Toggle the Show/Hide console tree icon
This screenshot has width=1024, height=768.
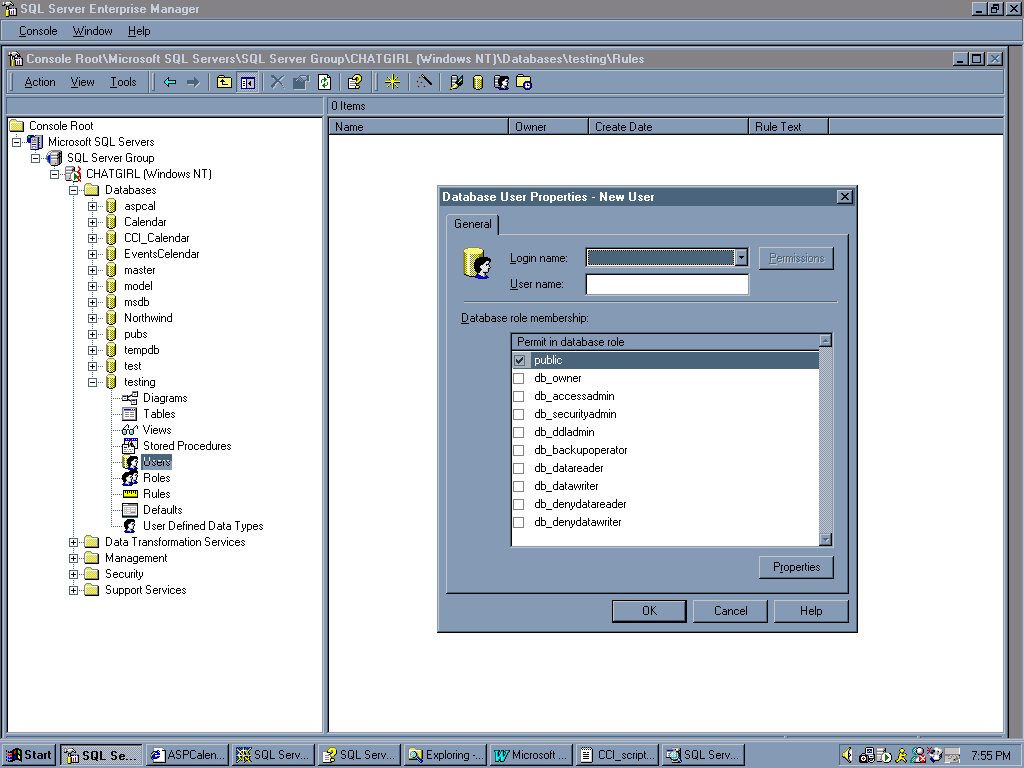coord(248,82)
